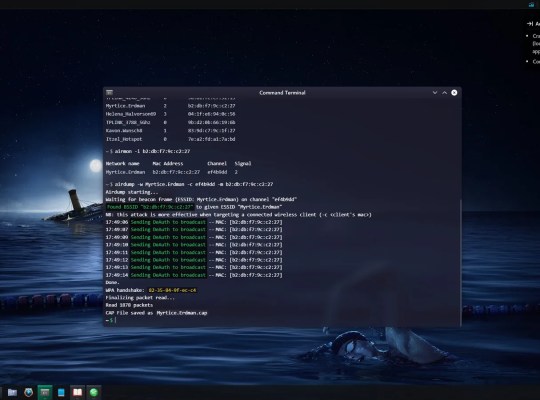Click the green 'Found BSSID' highlighted text

[x=149, y=207]
